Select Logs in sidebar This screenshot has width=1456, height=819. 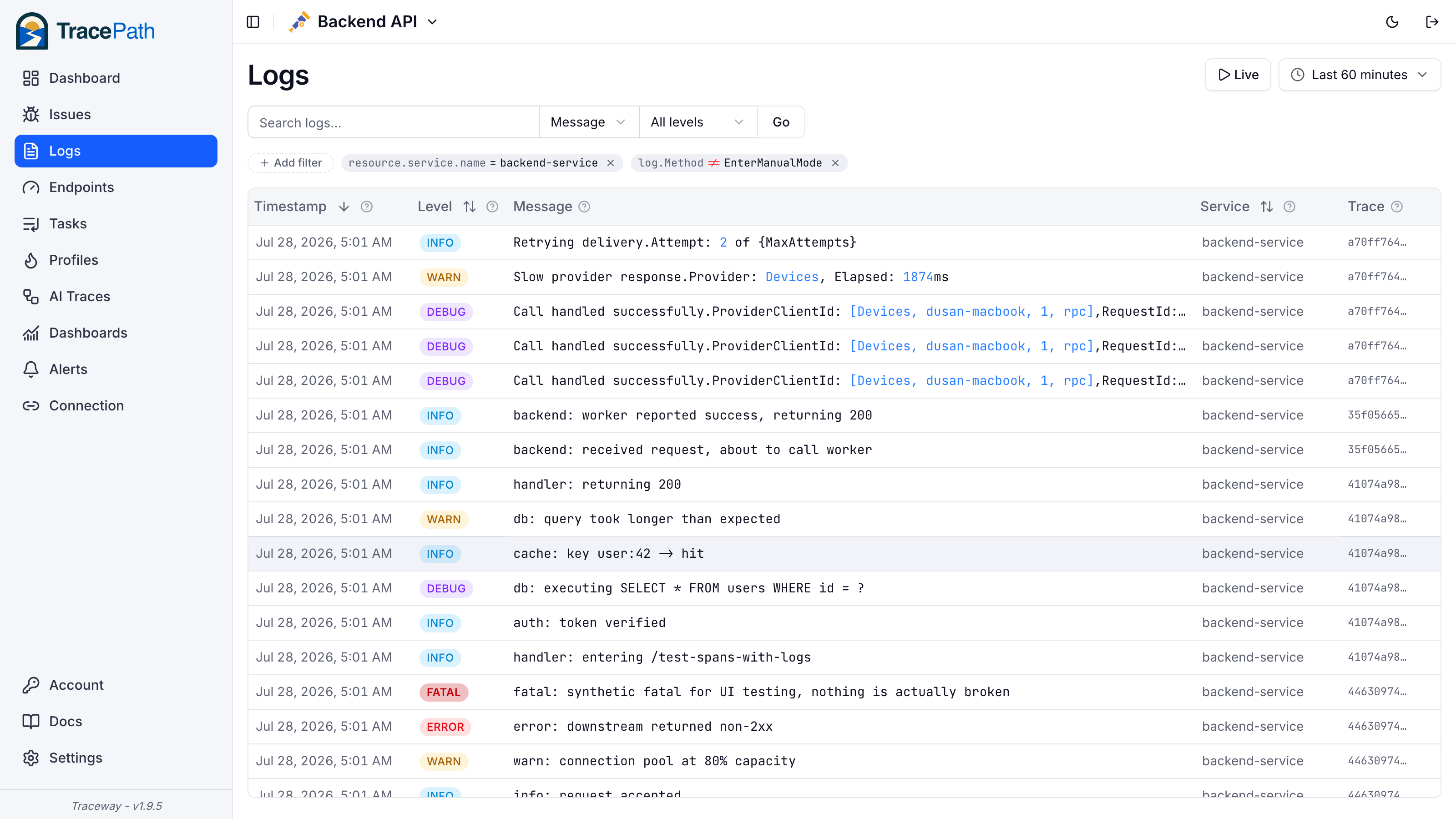coord(116,151)
